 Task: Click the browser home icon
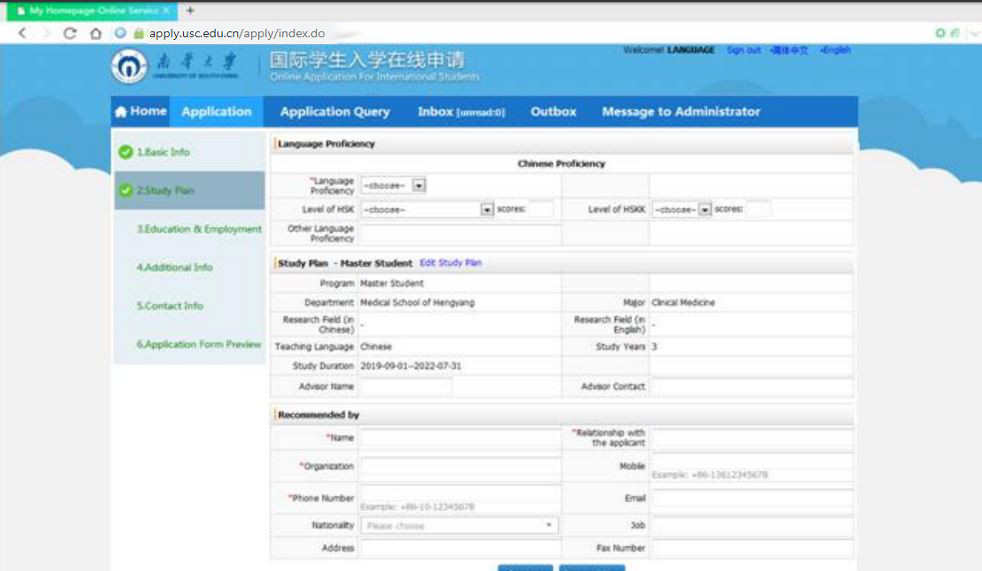[x=96, y=33]
